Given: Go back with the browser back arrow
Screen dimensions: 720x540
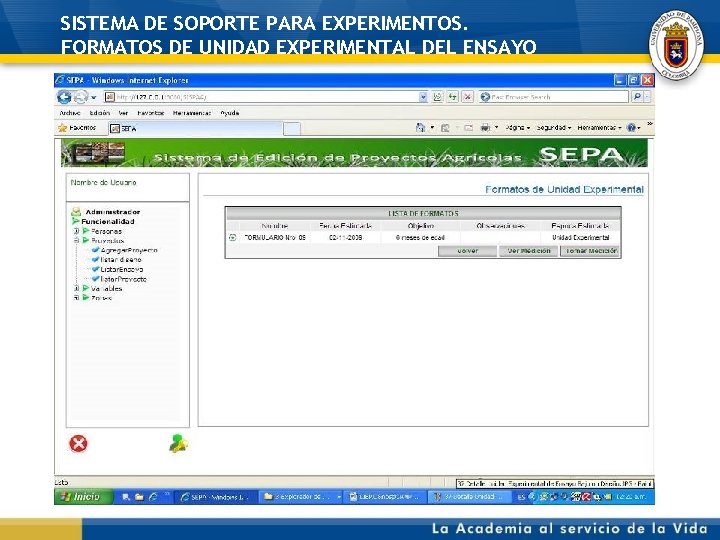Looking at the screenshot, I should pyautogui.click(x=64, y=97).
